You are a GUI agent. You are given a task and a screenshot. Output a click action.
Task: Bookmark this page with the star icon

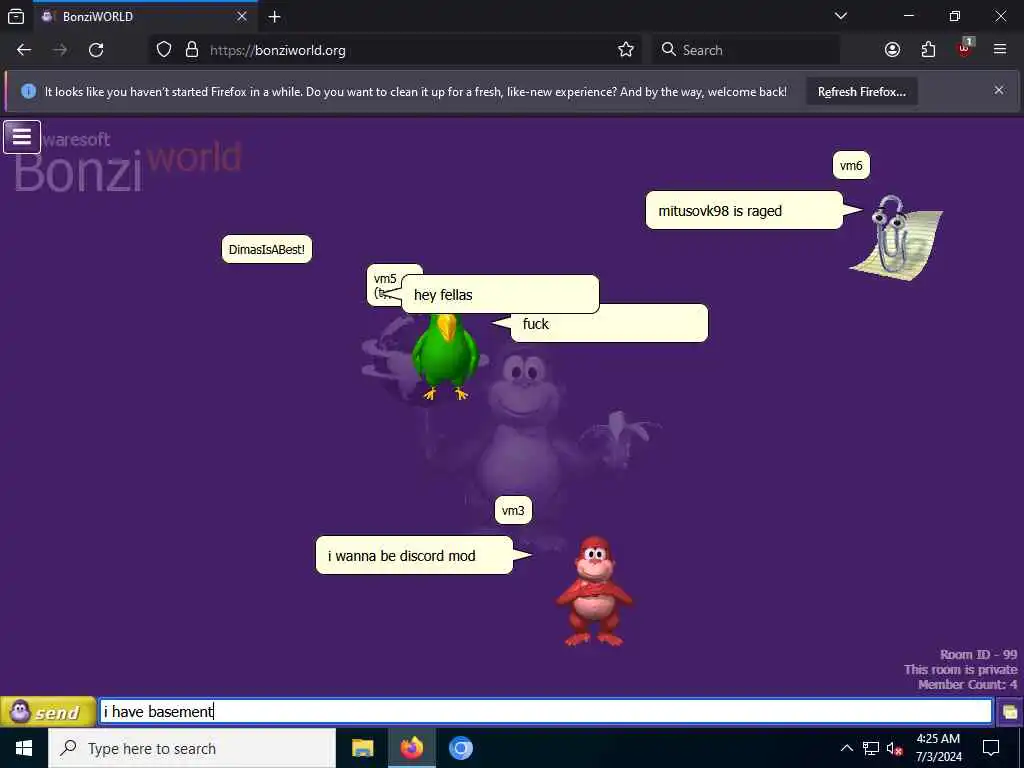pyautogui.click(x=626, y=50)
